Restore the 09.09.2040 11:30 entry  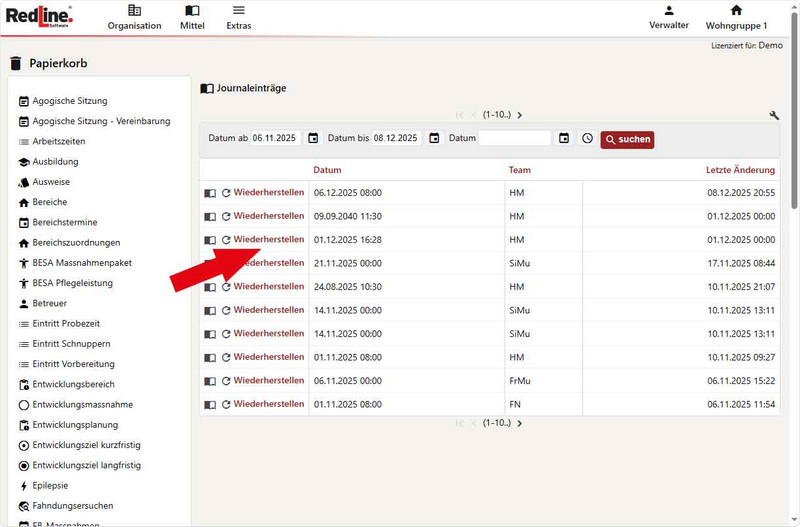268,216
